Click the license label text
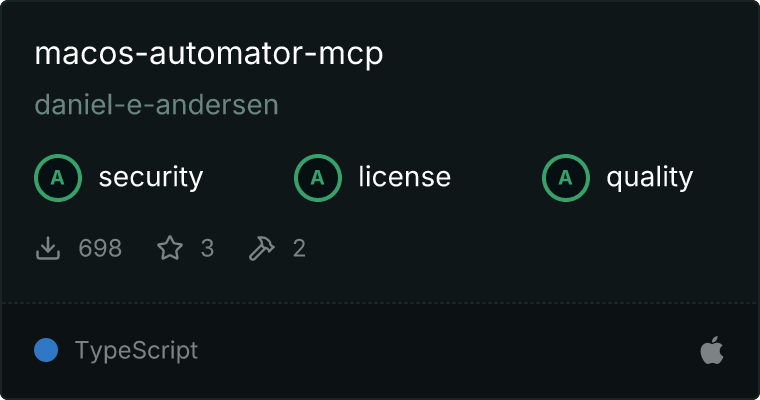Image resolution: width=760 pixels, height=400 pixels. coord(405,176)
